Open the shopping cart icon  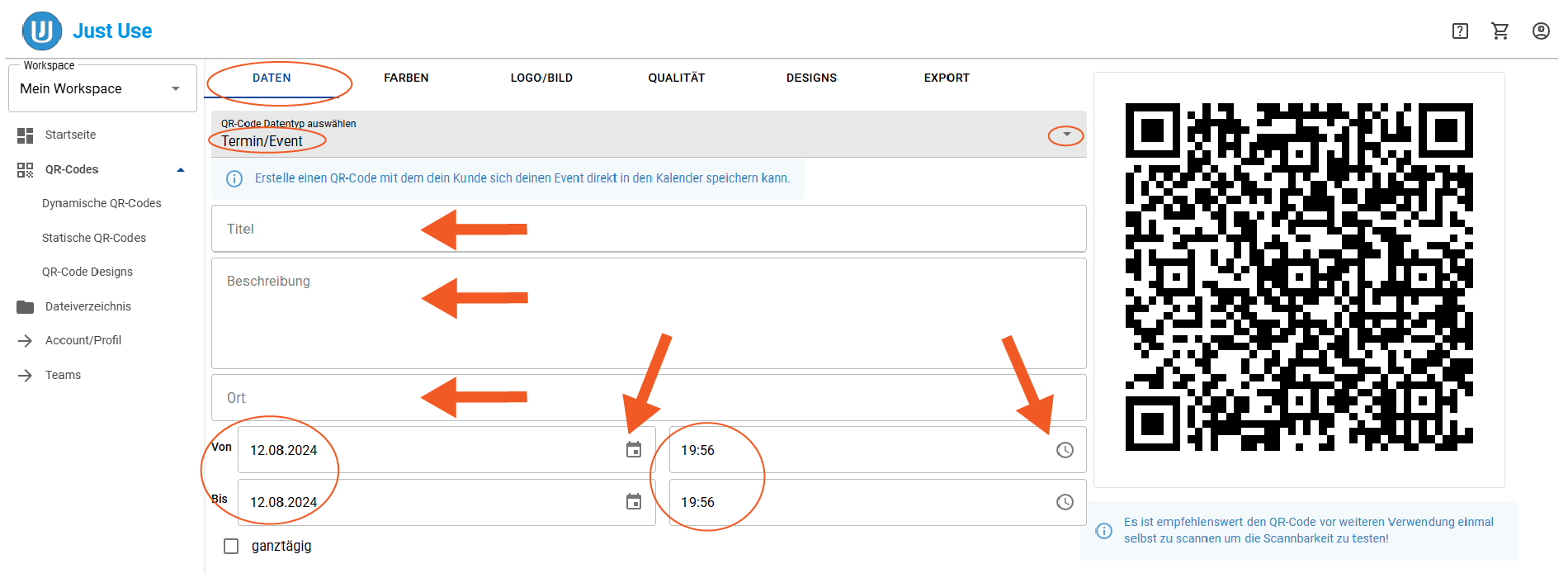coord(1500,31)
